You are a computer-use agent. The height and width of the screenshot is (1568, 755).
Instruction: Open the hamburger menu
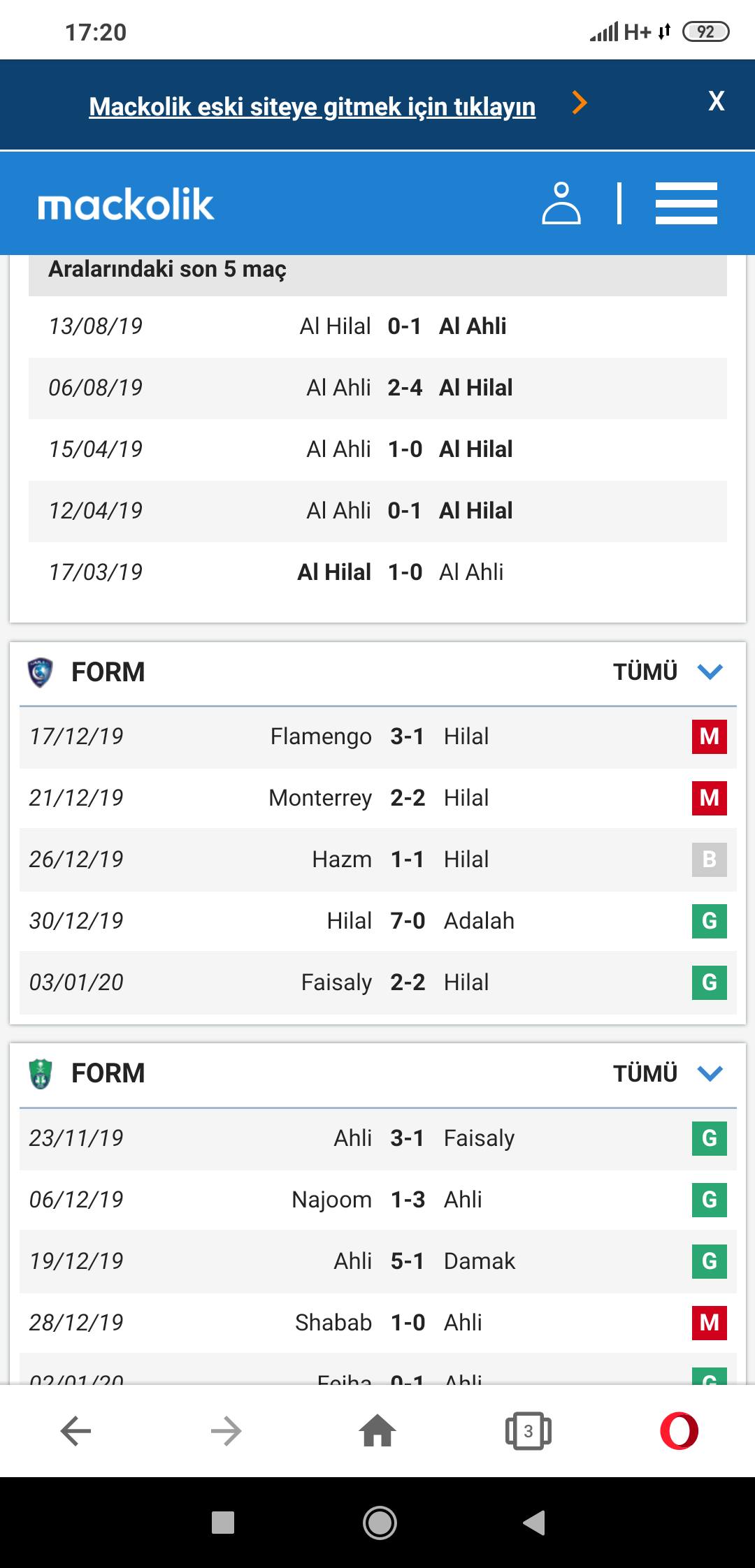point(686,203)
